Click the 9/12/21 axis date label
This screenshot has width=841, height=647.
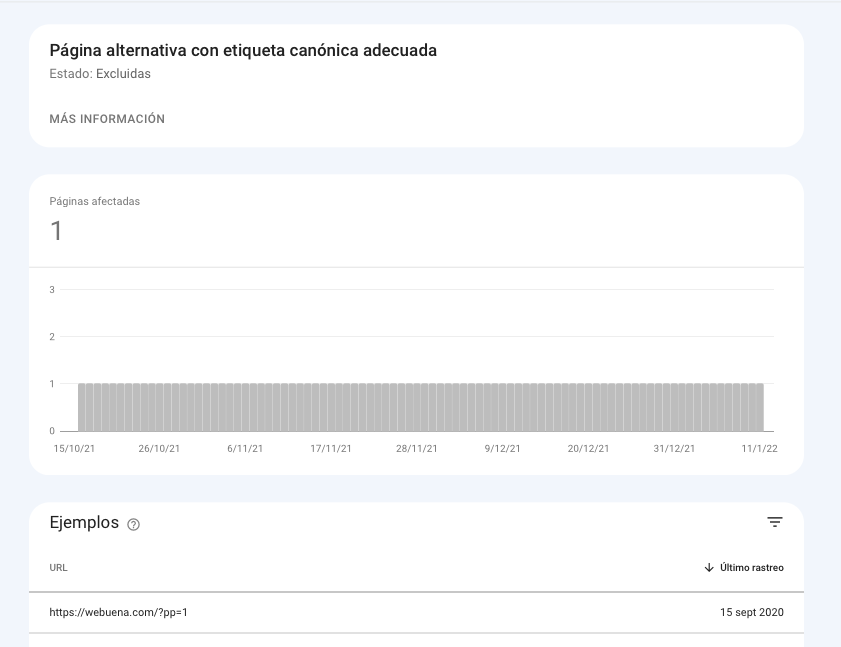[x=503, y=449]
